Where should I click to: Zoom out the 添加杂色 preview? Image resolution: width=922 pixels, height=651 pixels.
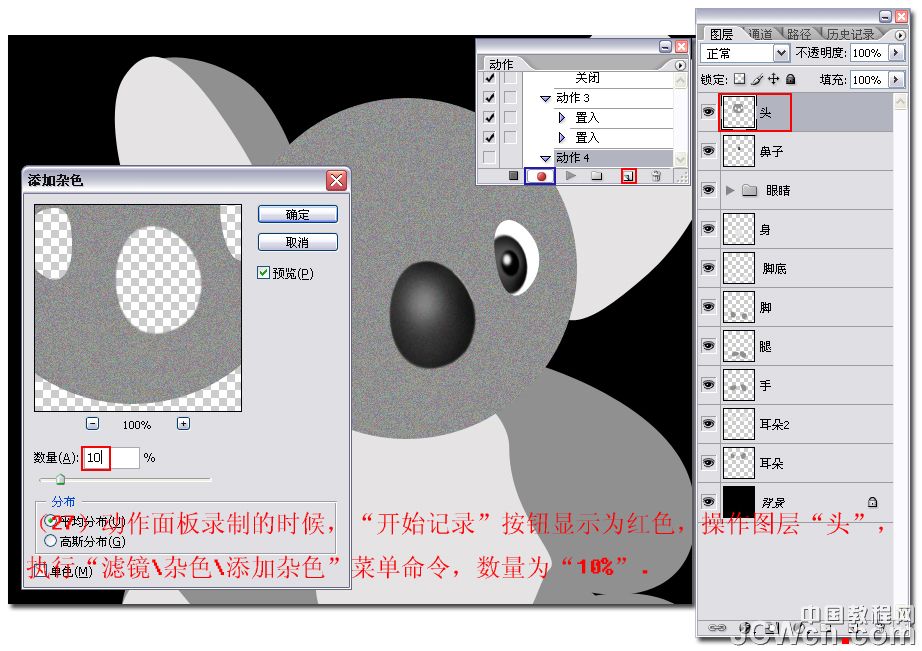point(92,423)
